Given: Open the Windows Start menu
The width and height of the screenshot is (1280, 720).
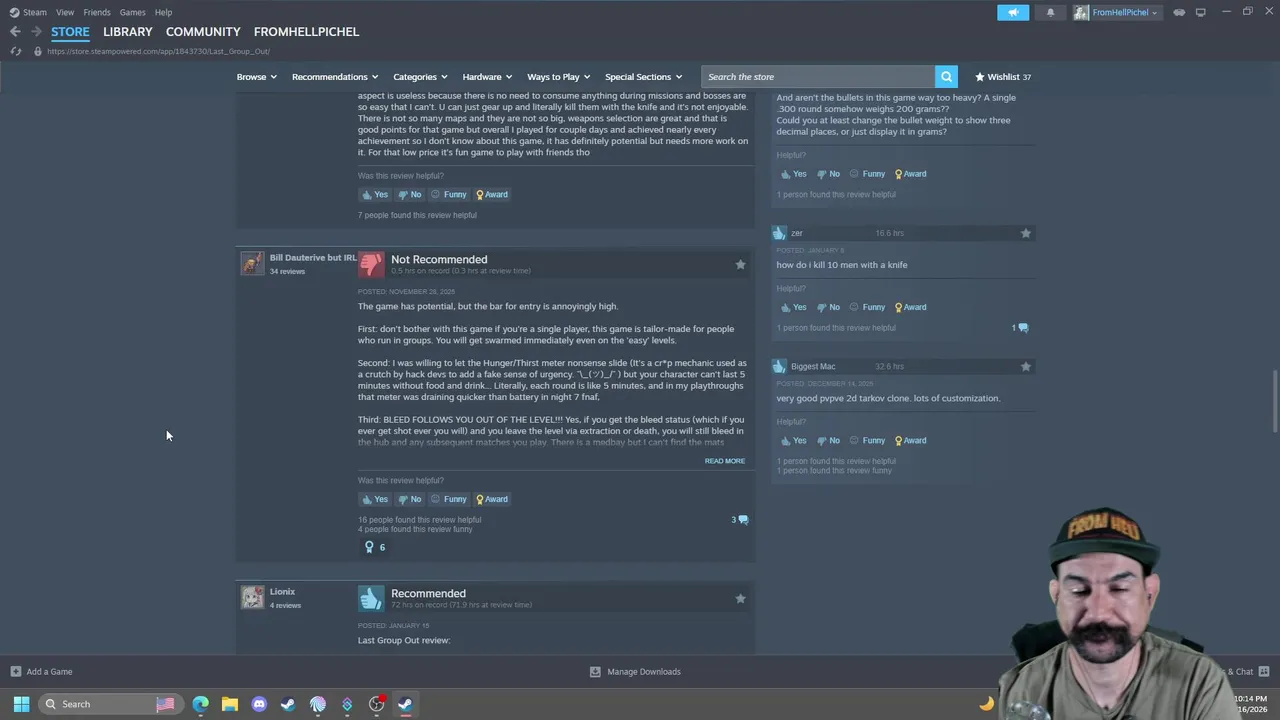Looking at the screenshot, I should click(21, 704).
